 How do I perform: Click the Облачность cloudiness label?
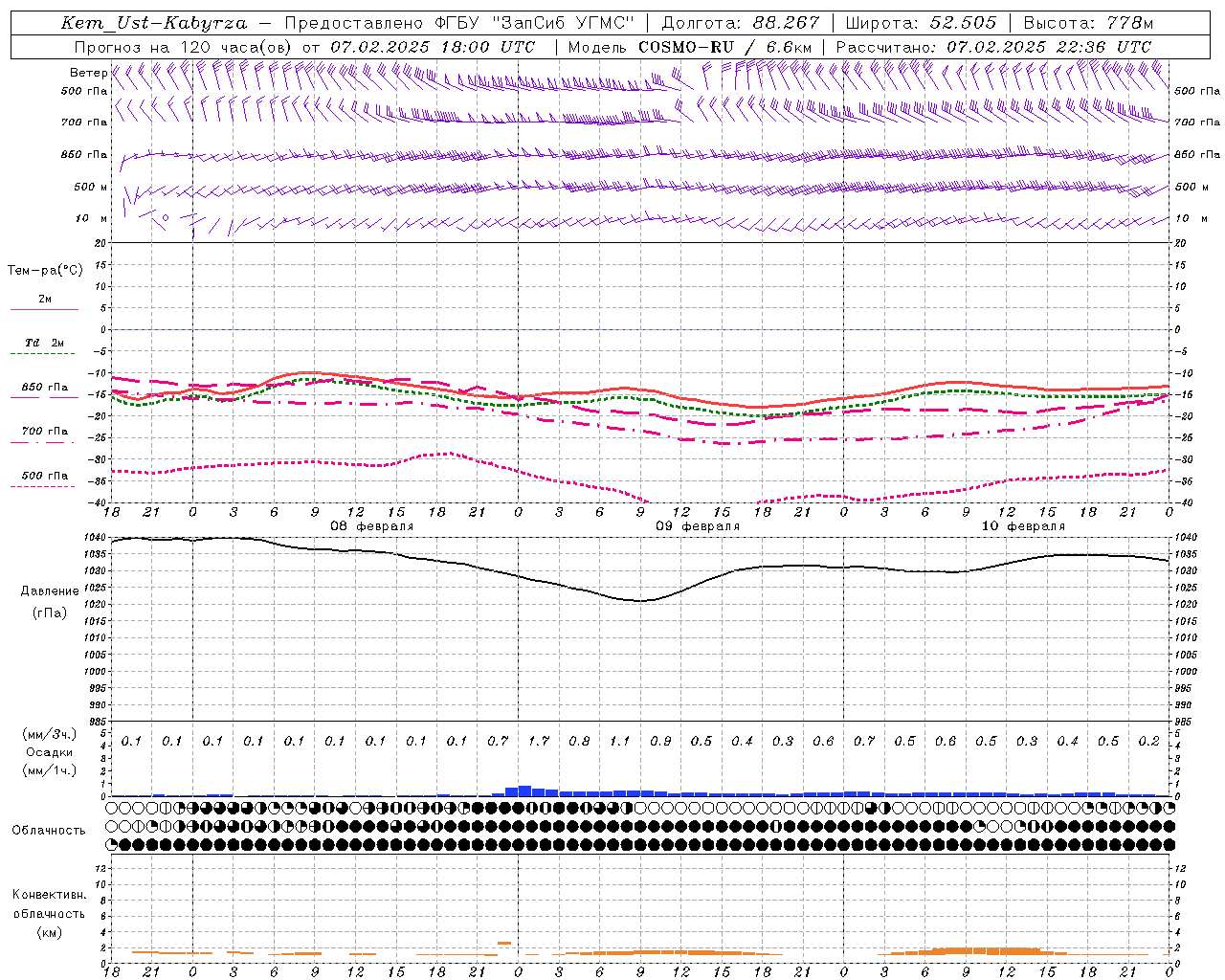(x=49, y=831)
